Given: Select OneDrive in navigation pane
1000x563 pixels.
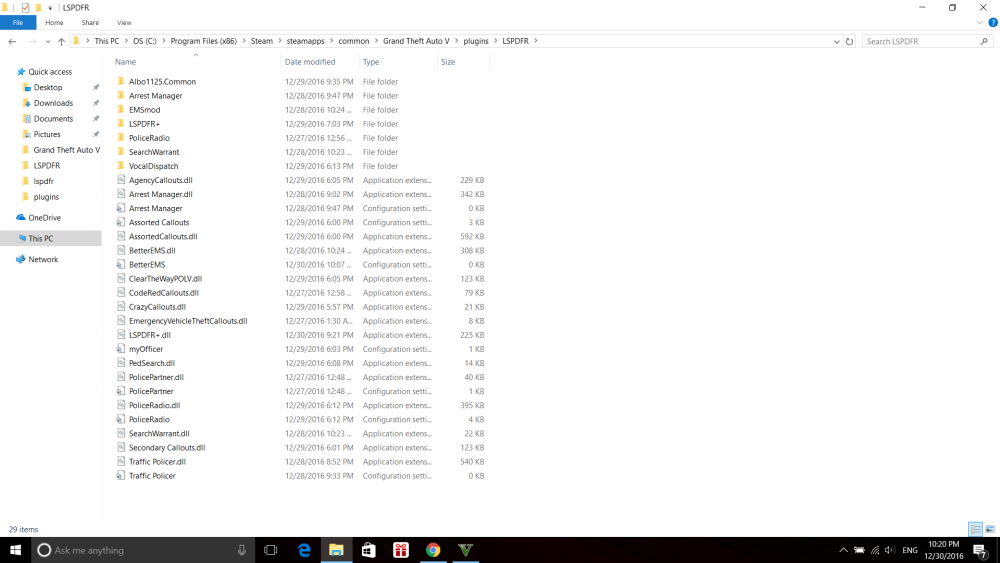Looking at the screenshot, I should pyautogui.click(x=44, y=217).
